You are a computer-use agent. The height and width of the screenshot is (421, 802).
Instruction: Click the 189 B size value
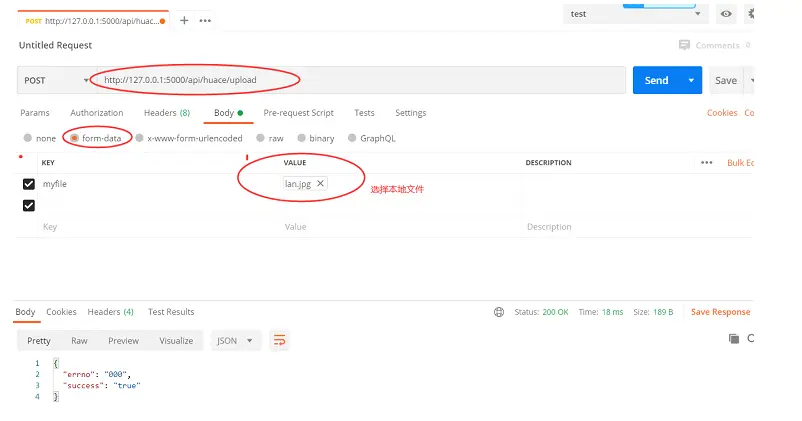(663, 312)
